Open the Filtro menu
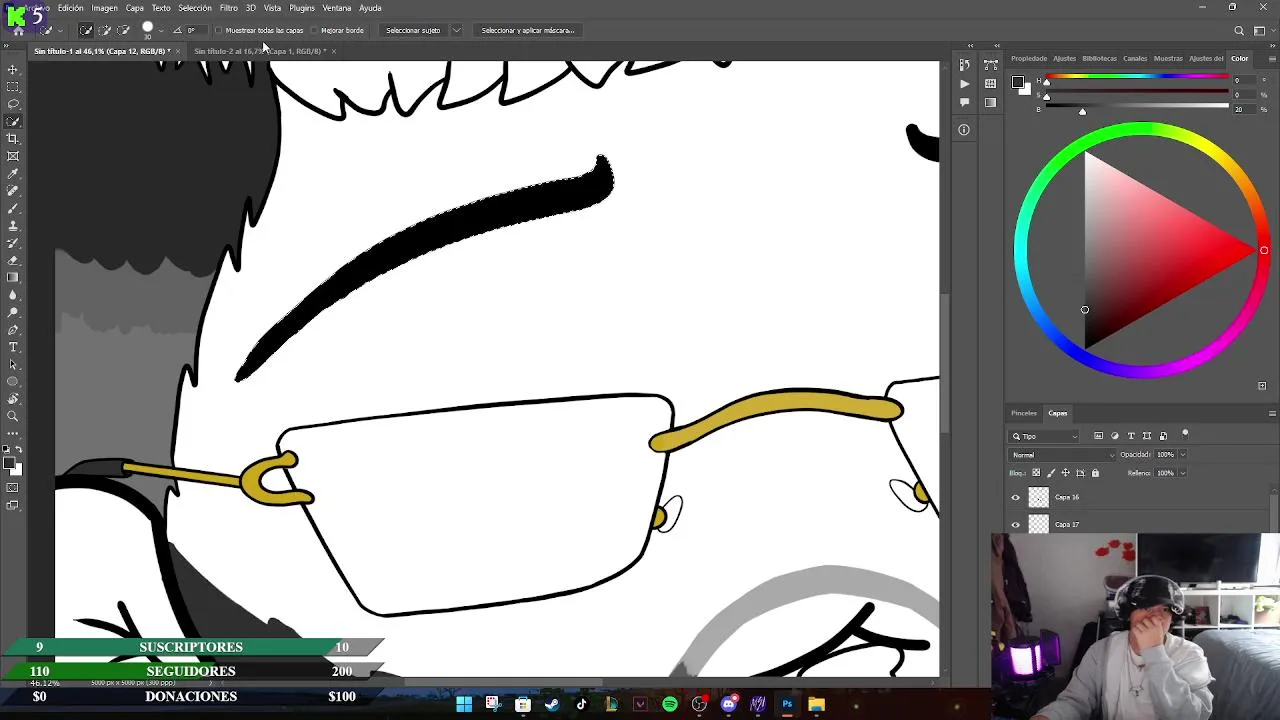Screen dimensions: 1280x720 coord(229,8)
